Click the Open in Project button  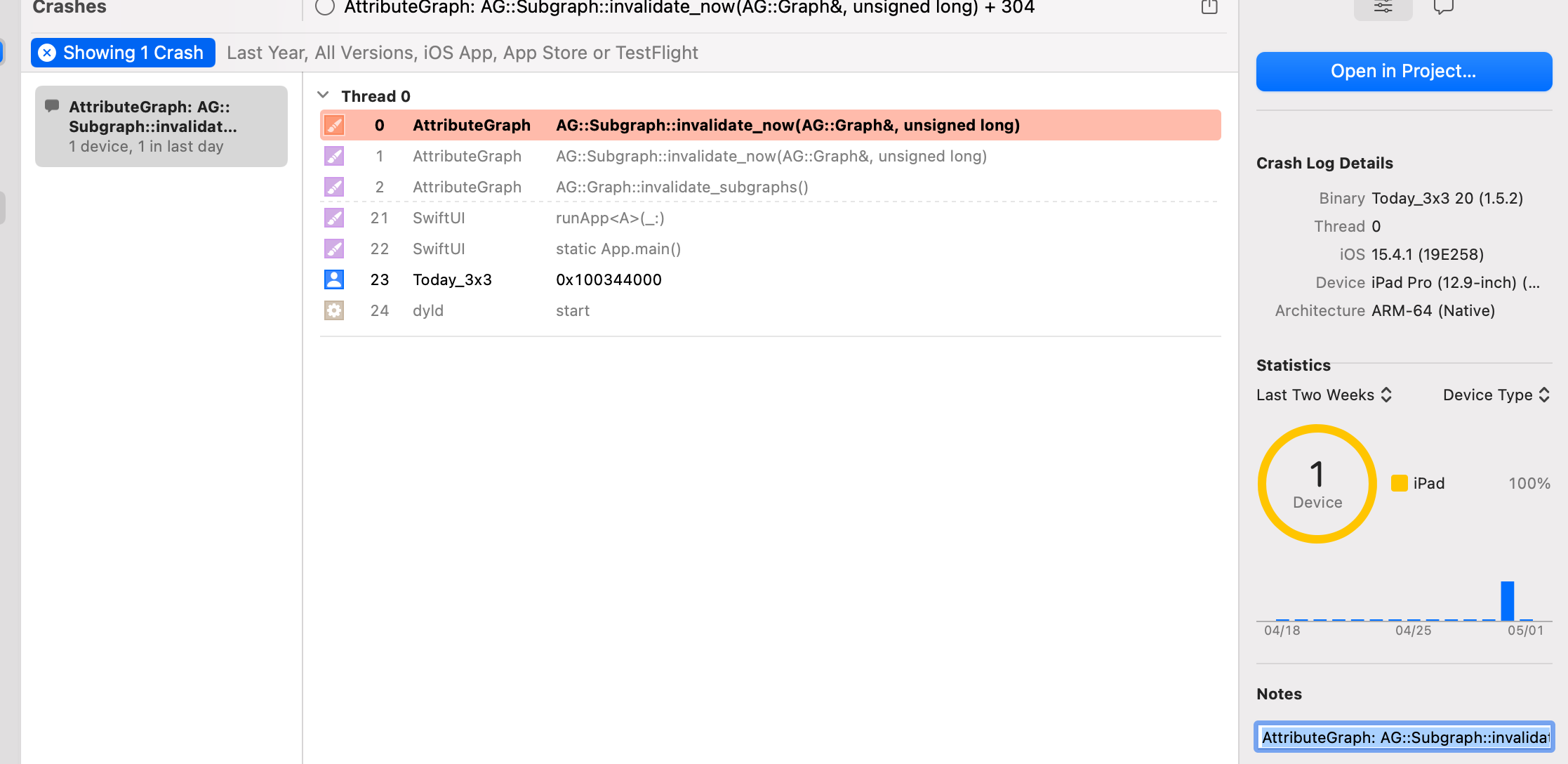[1404, 71]
